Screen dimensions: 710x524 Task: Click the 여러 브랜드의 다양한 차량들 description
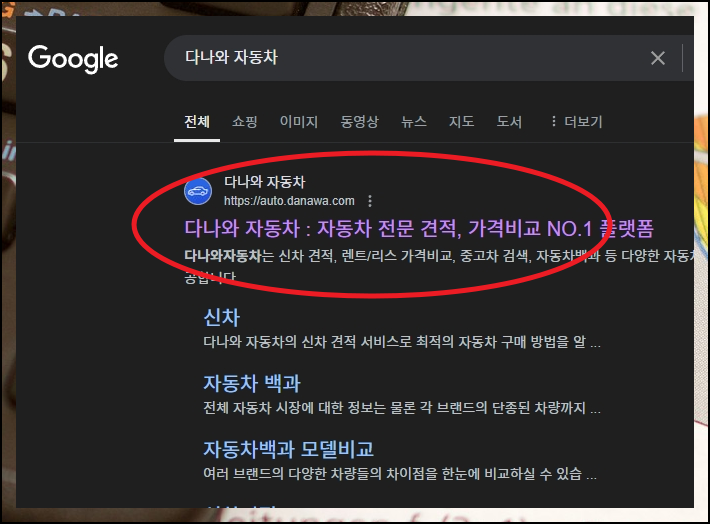pos(400,474)
